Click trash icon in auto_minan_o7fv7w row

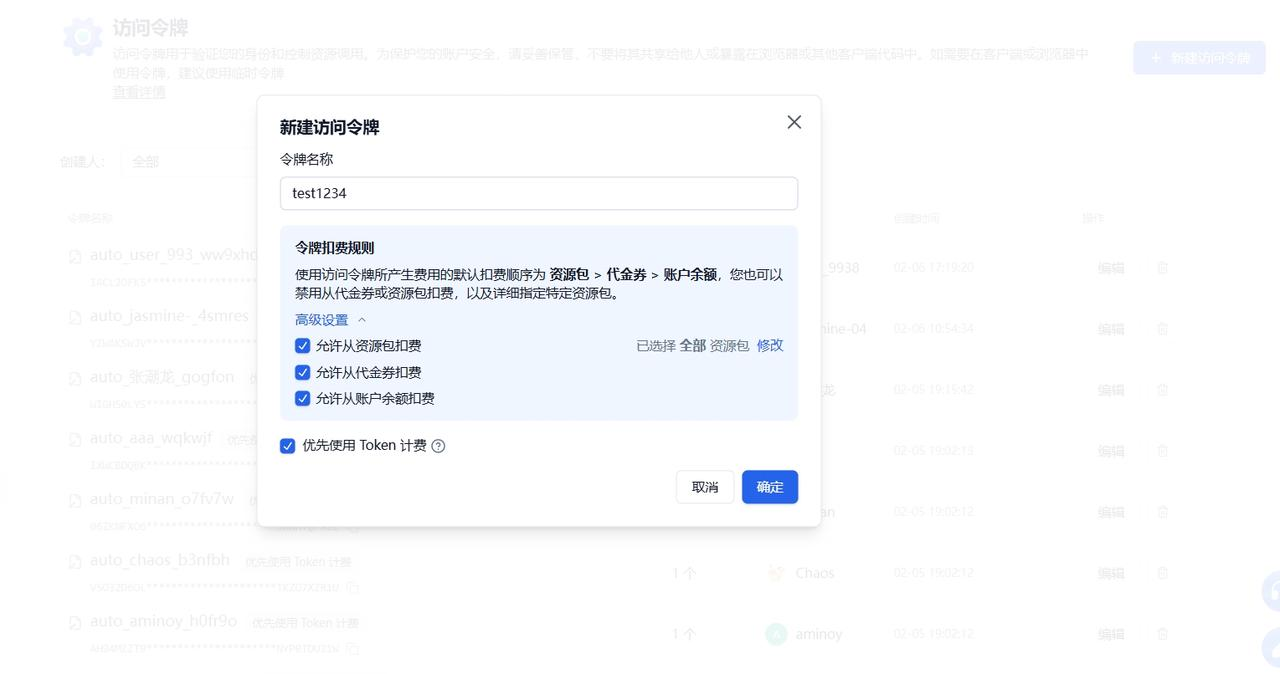click(x=1162, y=512)
